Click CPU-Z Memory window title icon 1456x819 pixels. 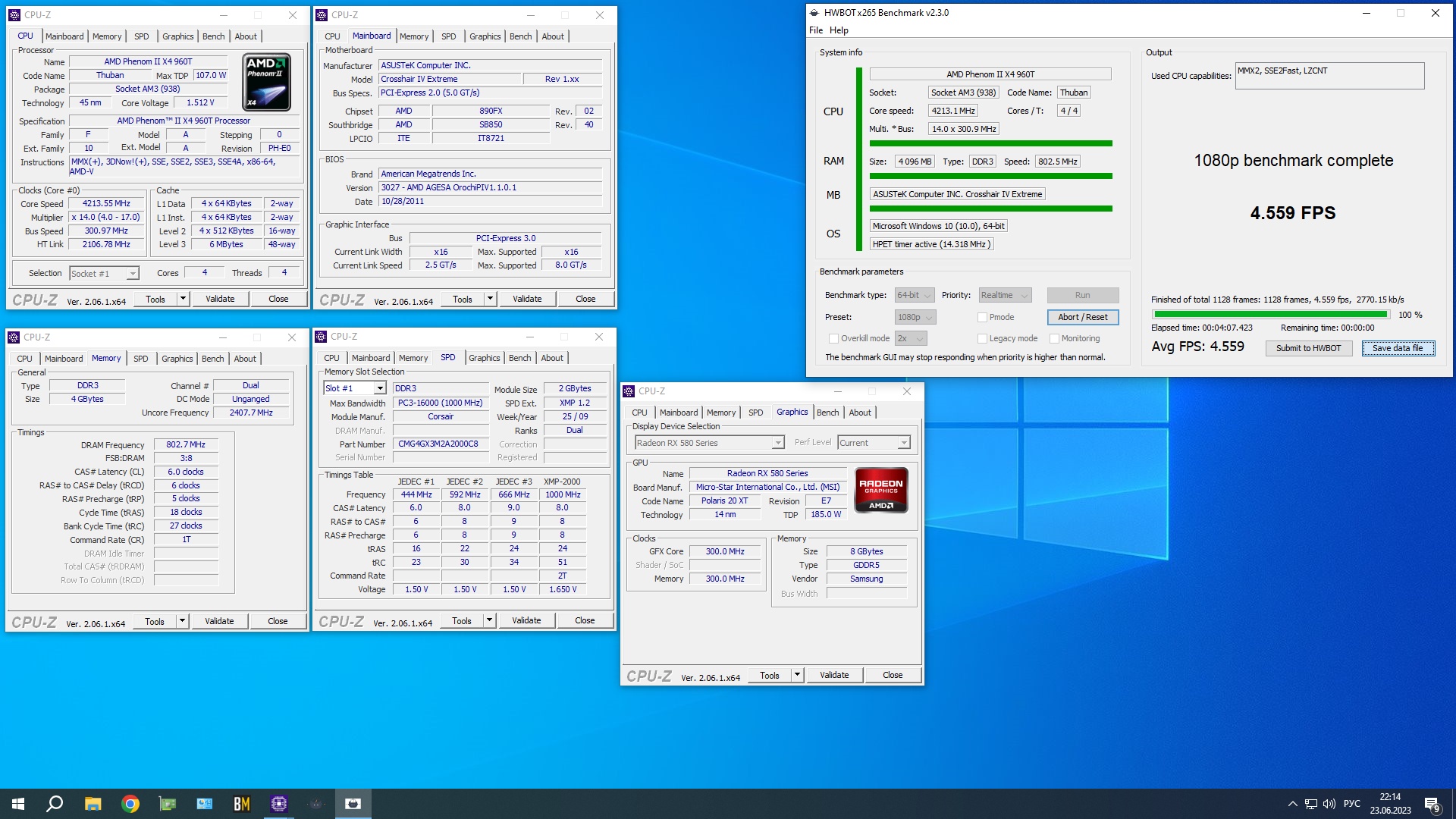click(x=14, y=337)
